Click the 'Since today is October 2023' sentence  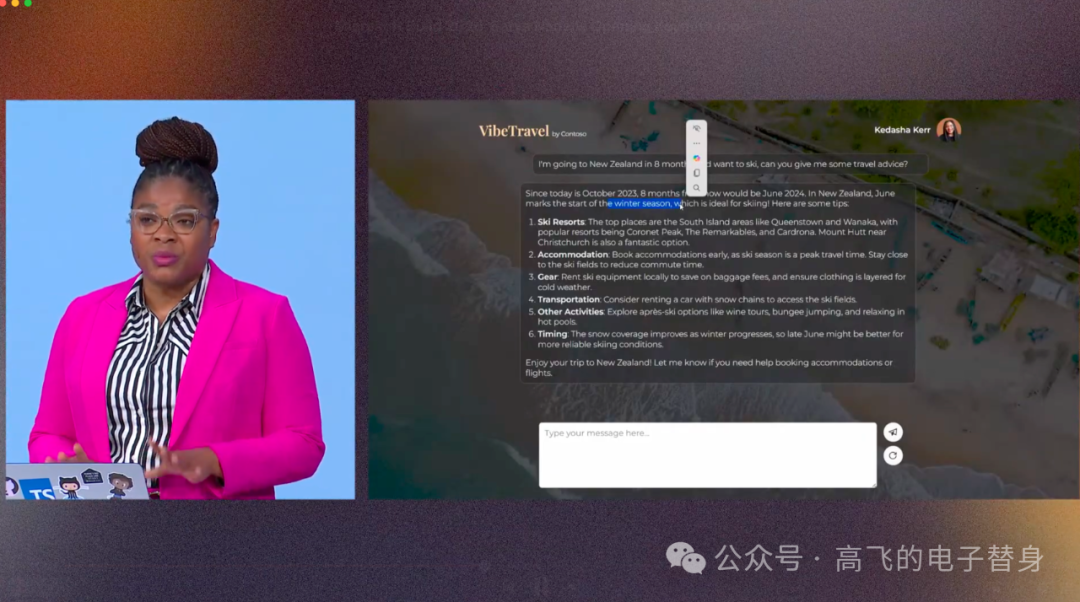(581, 194)
